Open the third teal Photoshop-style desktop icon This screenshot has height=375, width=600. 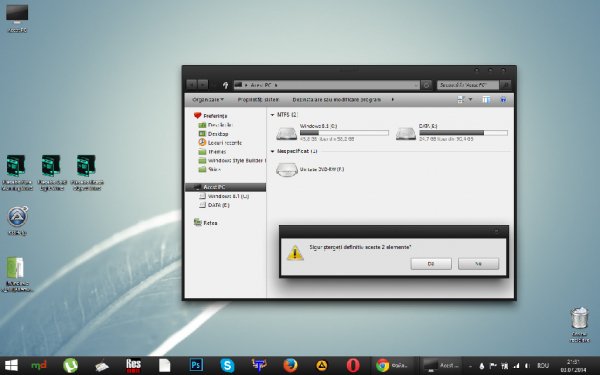pyautogui.click(x=87, y=172)
